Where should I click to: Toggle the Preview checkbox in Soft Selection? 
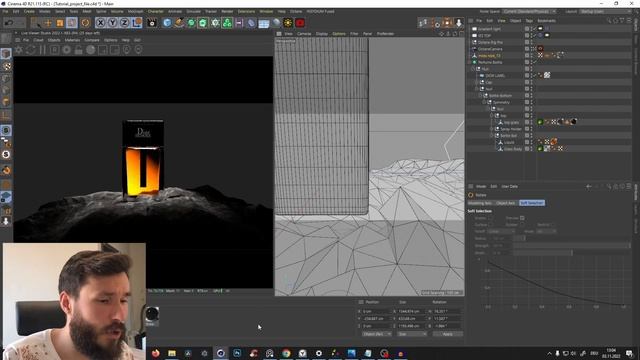(x=522, y=218)
